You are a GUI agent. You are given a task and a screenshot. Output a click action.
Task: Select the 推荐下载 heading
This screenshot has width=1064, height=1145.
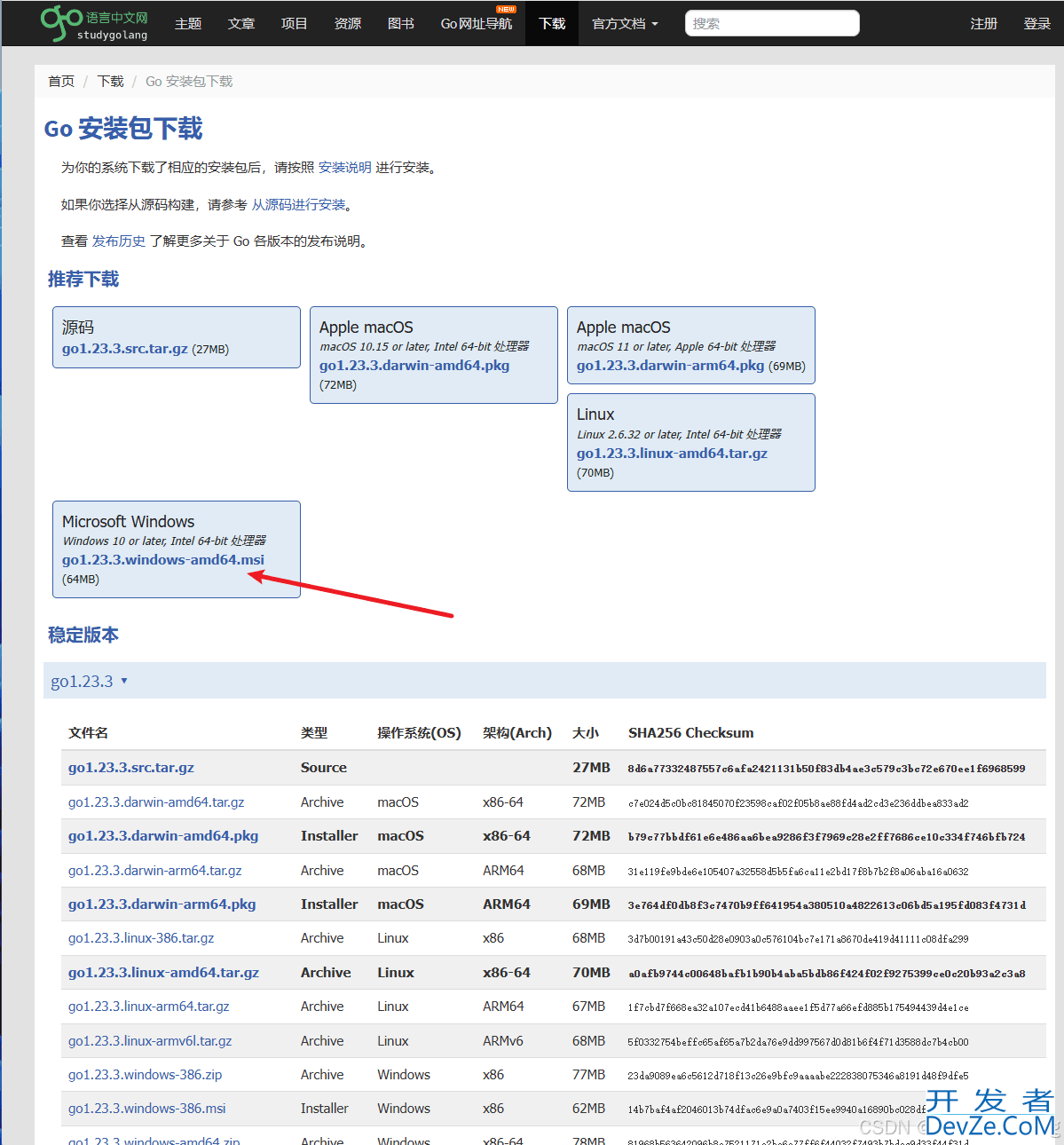[x=83, y=280]
